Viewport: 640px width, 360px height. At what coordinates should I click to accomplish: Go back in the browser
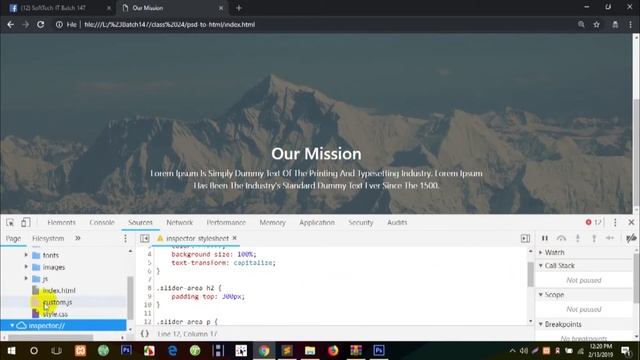pos(11,24)
